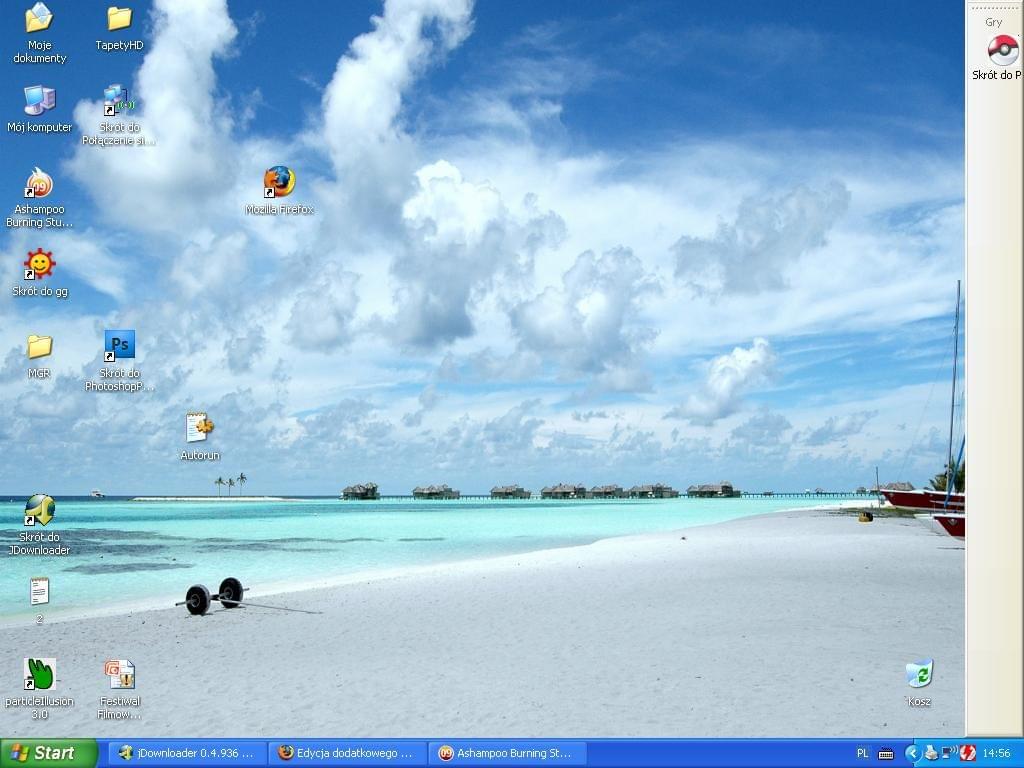The image size is (1024, 768).
Task: Select the Mozilla Firefox desktop icon
Action: pyautogui.click(x=279, y=182)
